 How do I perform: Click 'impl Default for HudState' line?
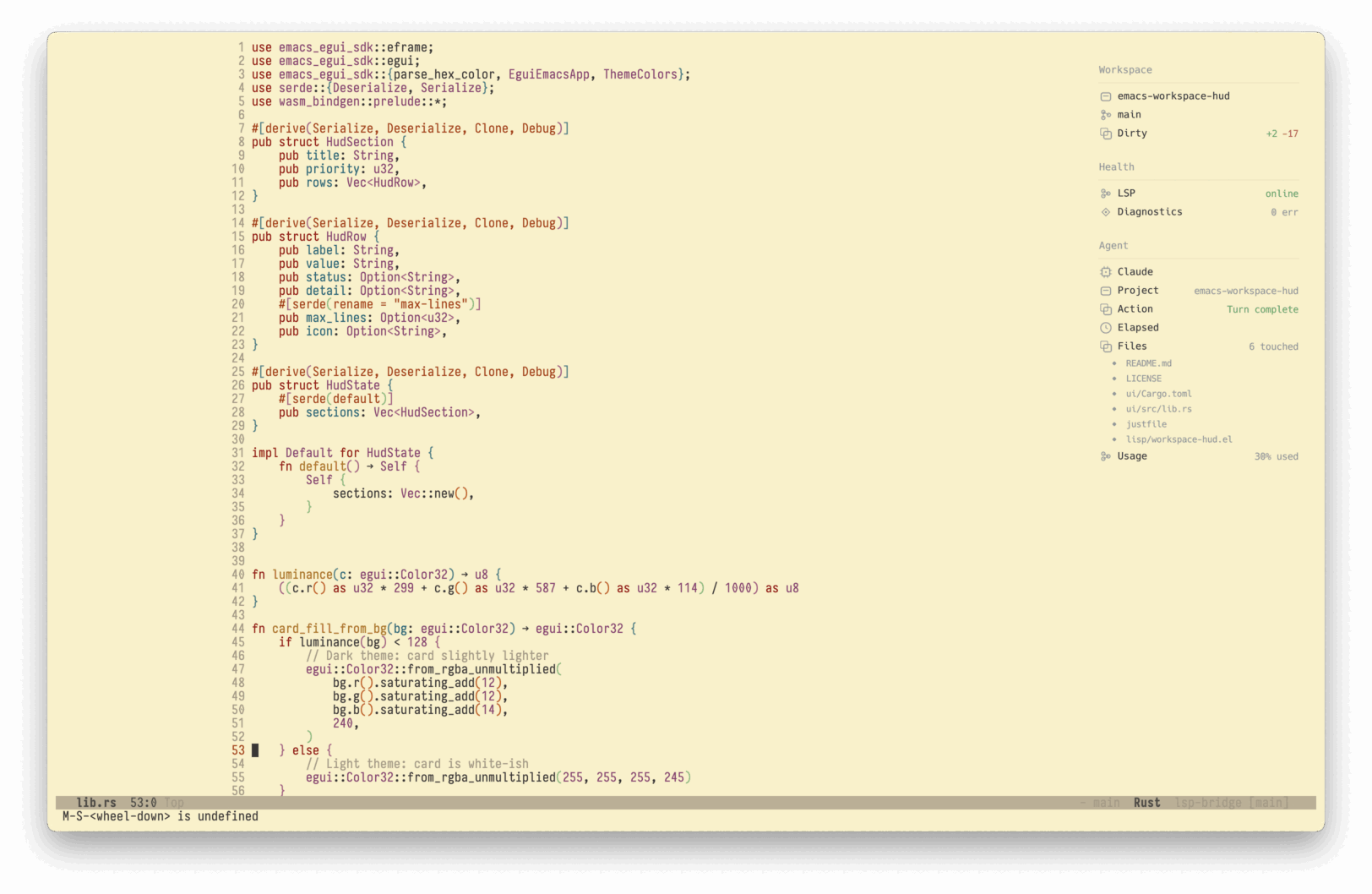coord(343,453)
